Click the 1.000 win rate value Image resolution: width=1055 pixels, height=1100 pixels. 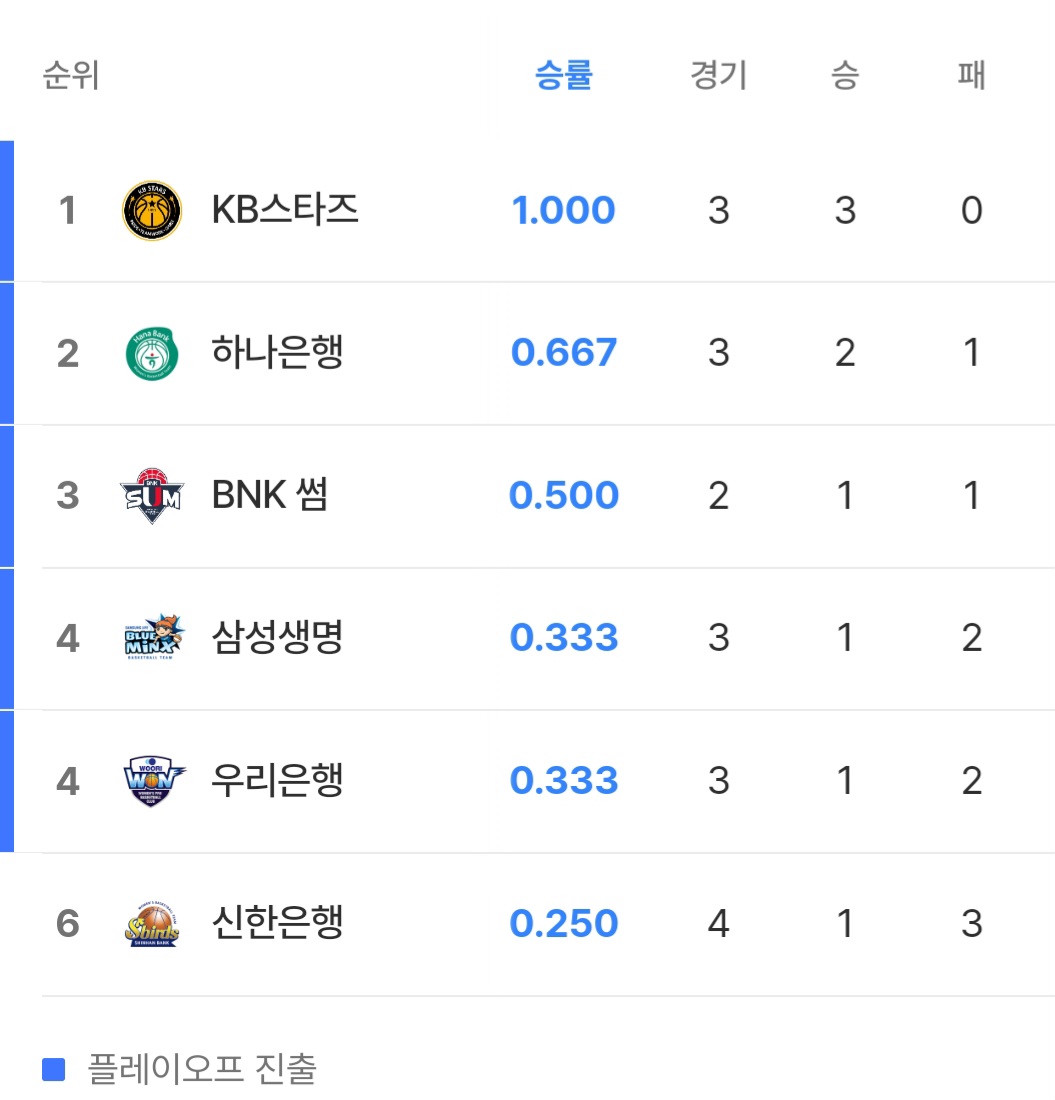pyautogui.click(x=563, y=211)
